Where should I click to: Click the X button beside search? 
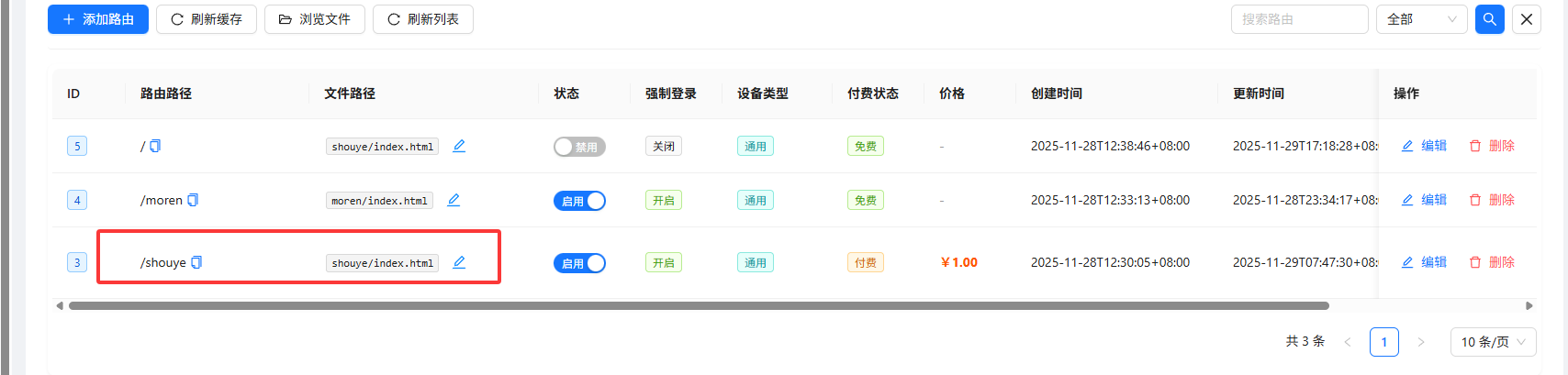[x=1526, y=19]
